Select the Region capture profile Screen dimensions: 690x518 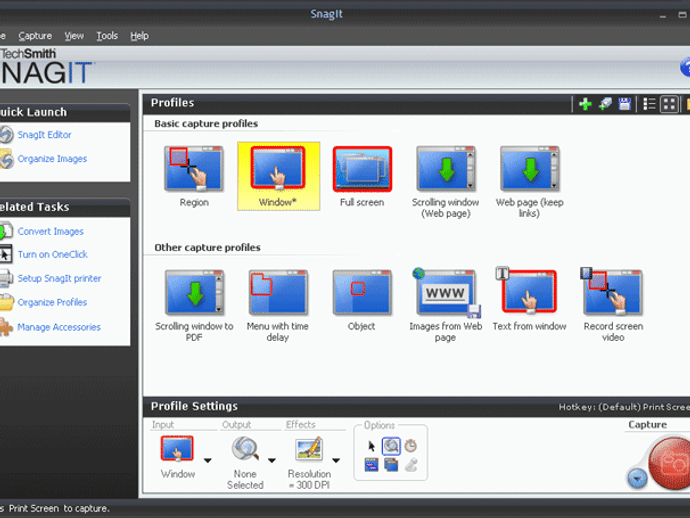click(194, 176)
